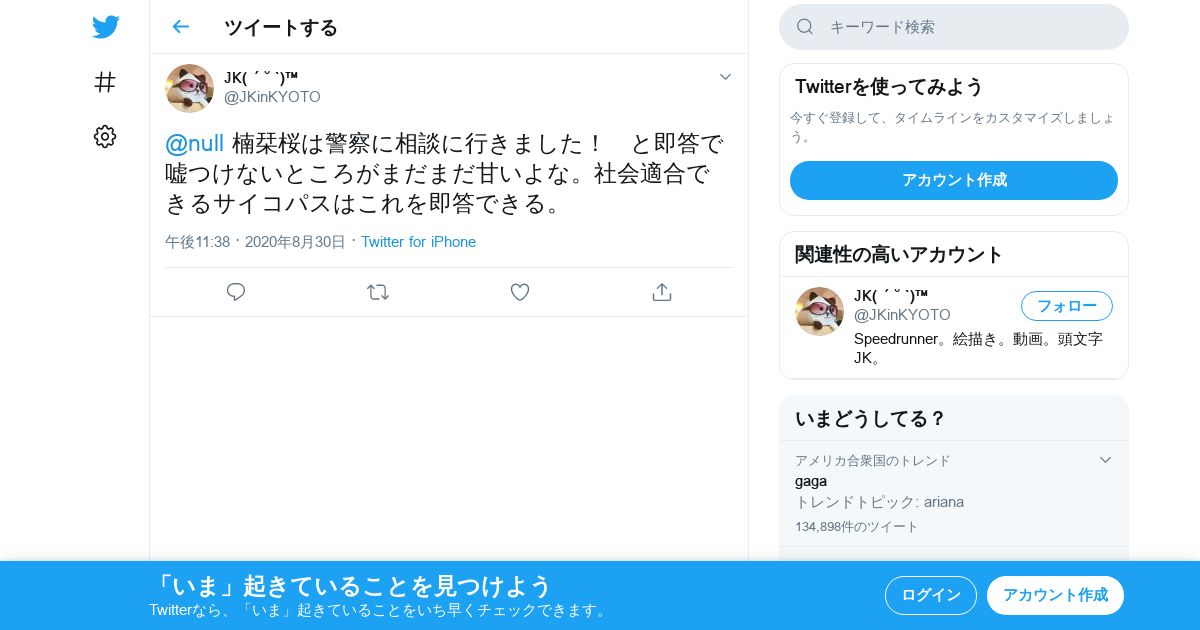Expand the gaga trend options chevron
Image resolution: width=1200 pixels, height=630 pixels.
[1105, 460]
